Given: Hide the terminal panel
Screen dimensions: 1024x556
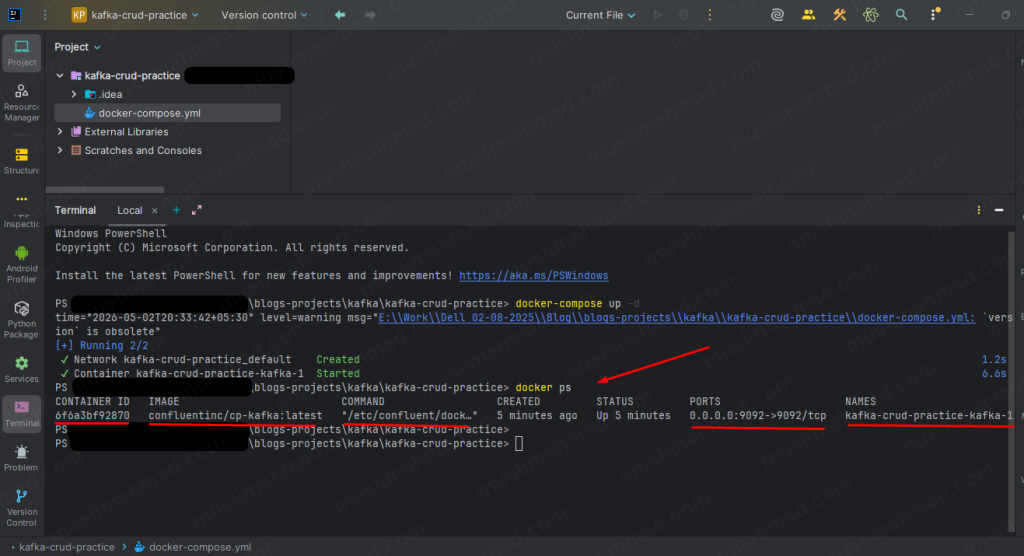Looking at the screenshot, I should point(999,210).
